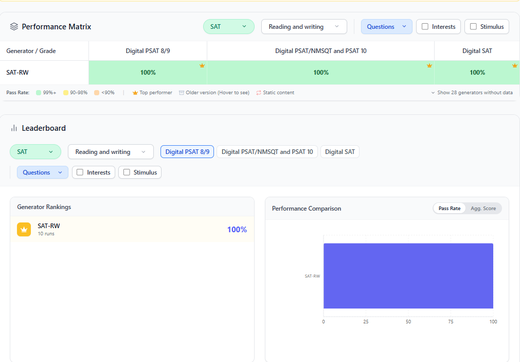Click Digital PSAT 8/9 column header

point(148,51)
